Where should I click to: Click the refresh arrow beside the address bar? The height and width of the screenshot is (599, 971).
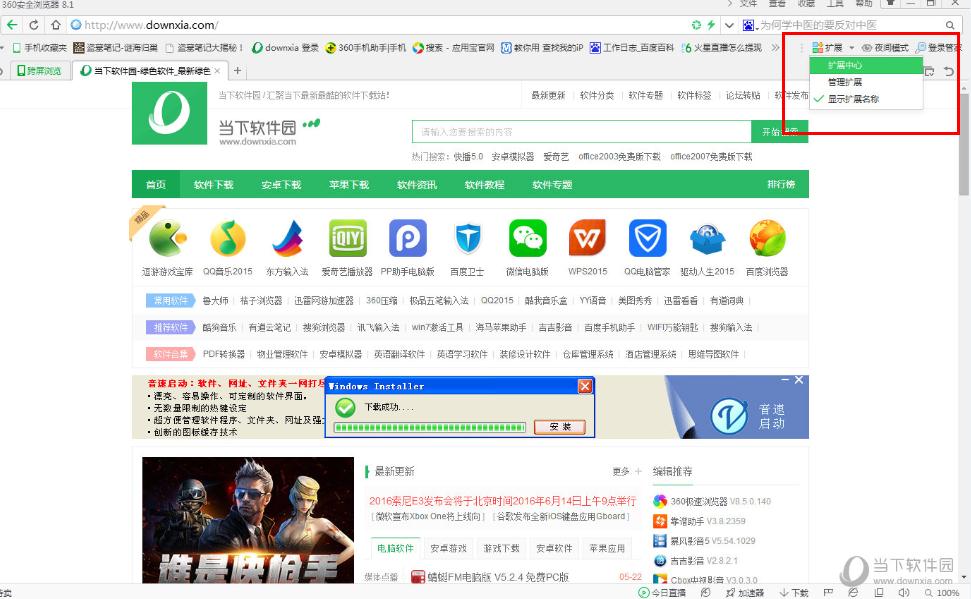pos(33,25)
